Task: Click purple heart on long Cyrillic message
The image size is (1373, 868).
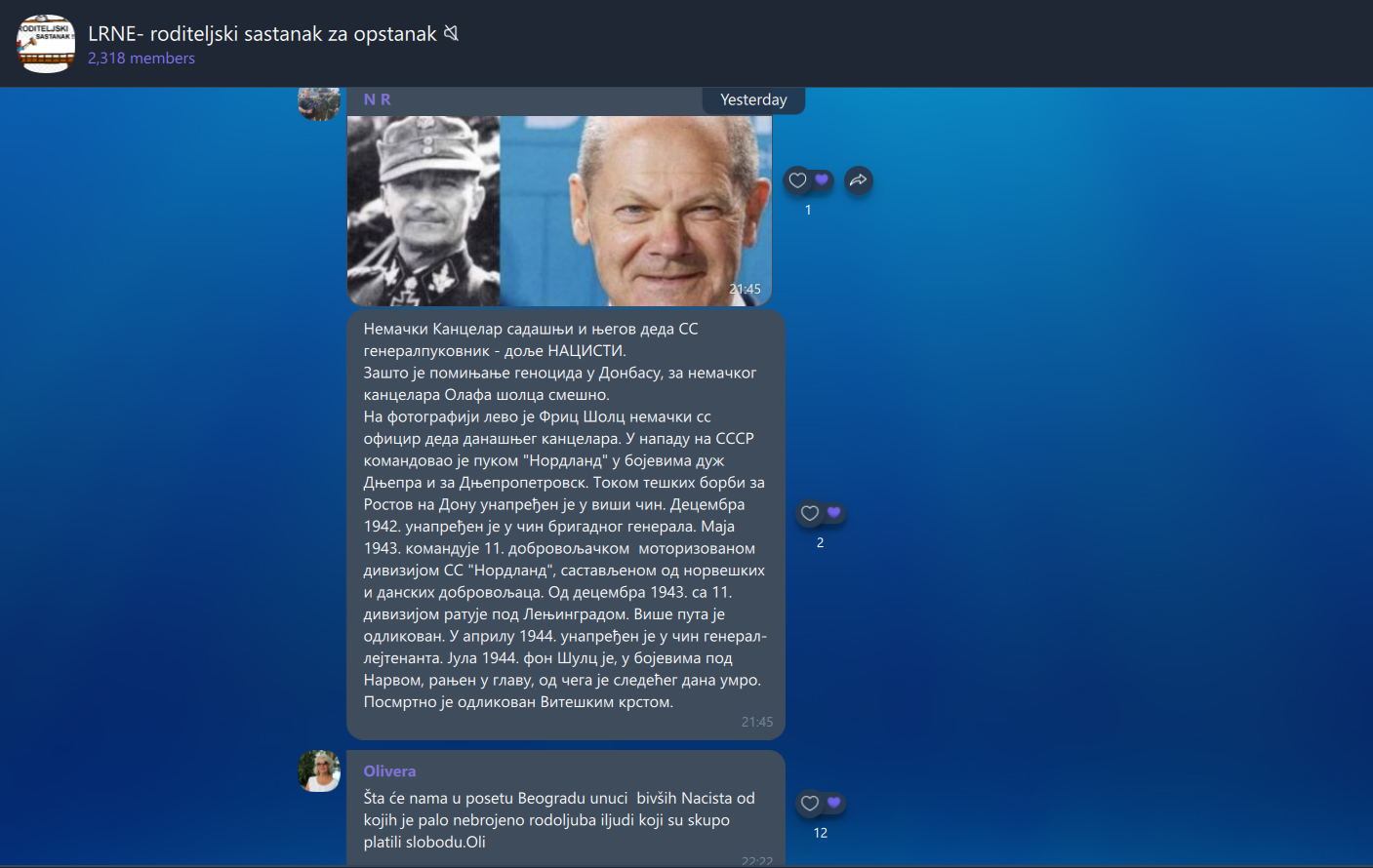Action: pos(833,512)
